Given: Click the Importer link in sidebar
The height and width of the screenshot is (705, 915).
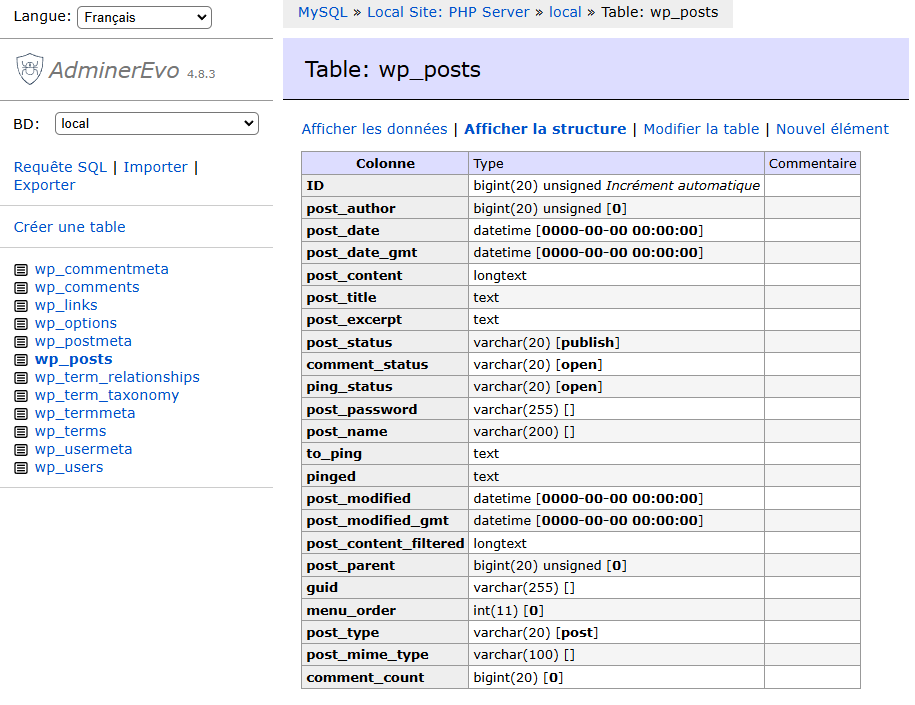Looking at the screenshot, I should pos(155,167).
